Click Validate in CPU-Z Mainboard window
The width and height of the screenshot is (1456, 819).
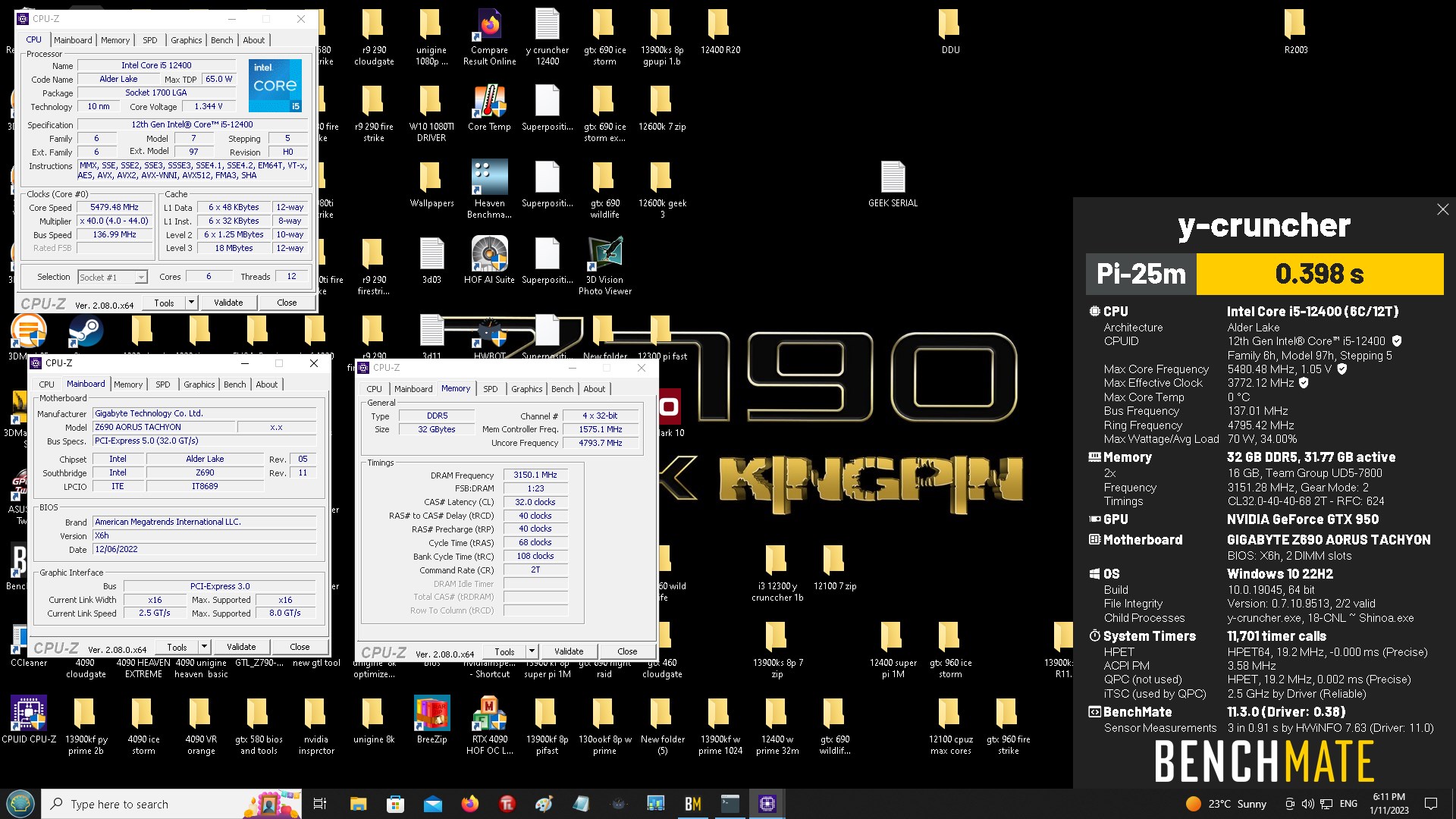241,647
